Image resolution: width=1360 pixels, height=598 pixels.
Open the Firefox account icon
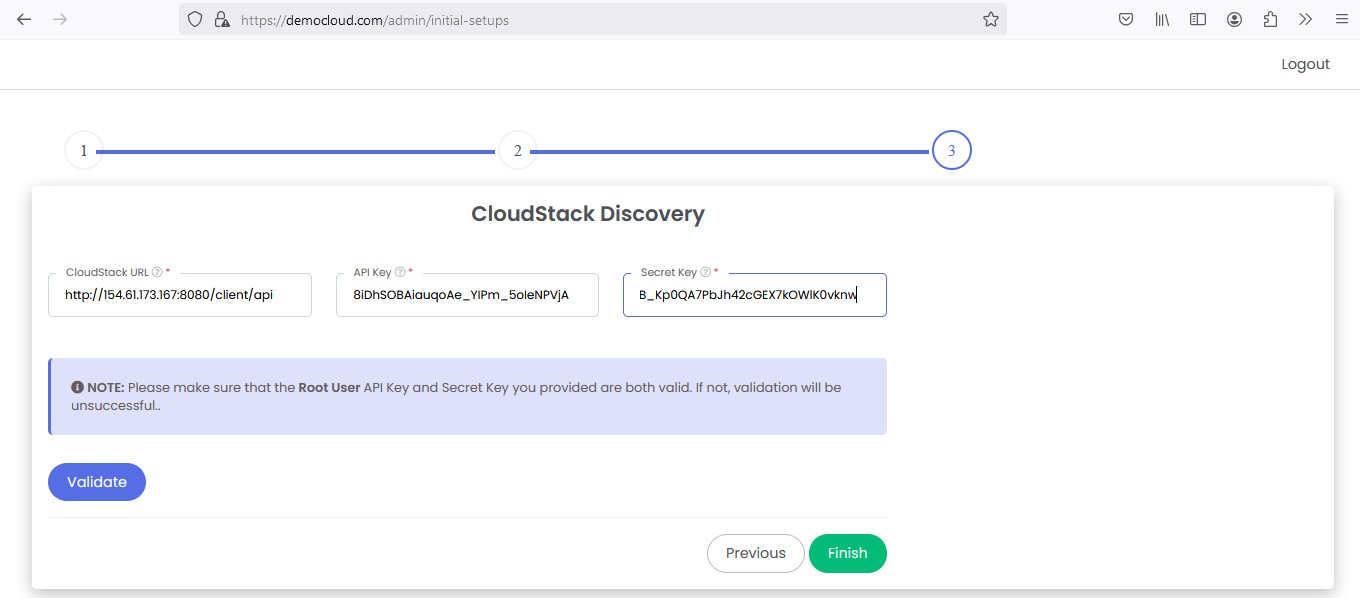(x=1234, y=19)
